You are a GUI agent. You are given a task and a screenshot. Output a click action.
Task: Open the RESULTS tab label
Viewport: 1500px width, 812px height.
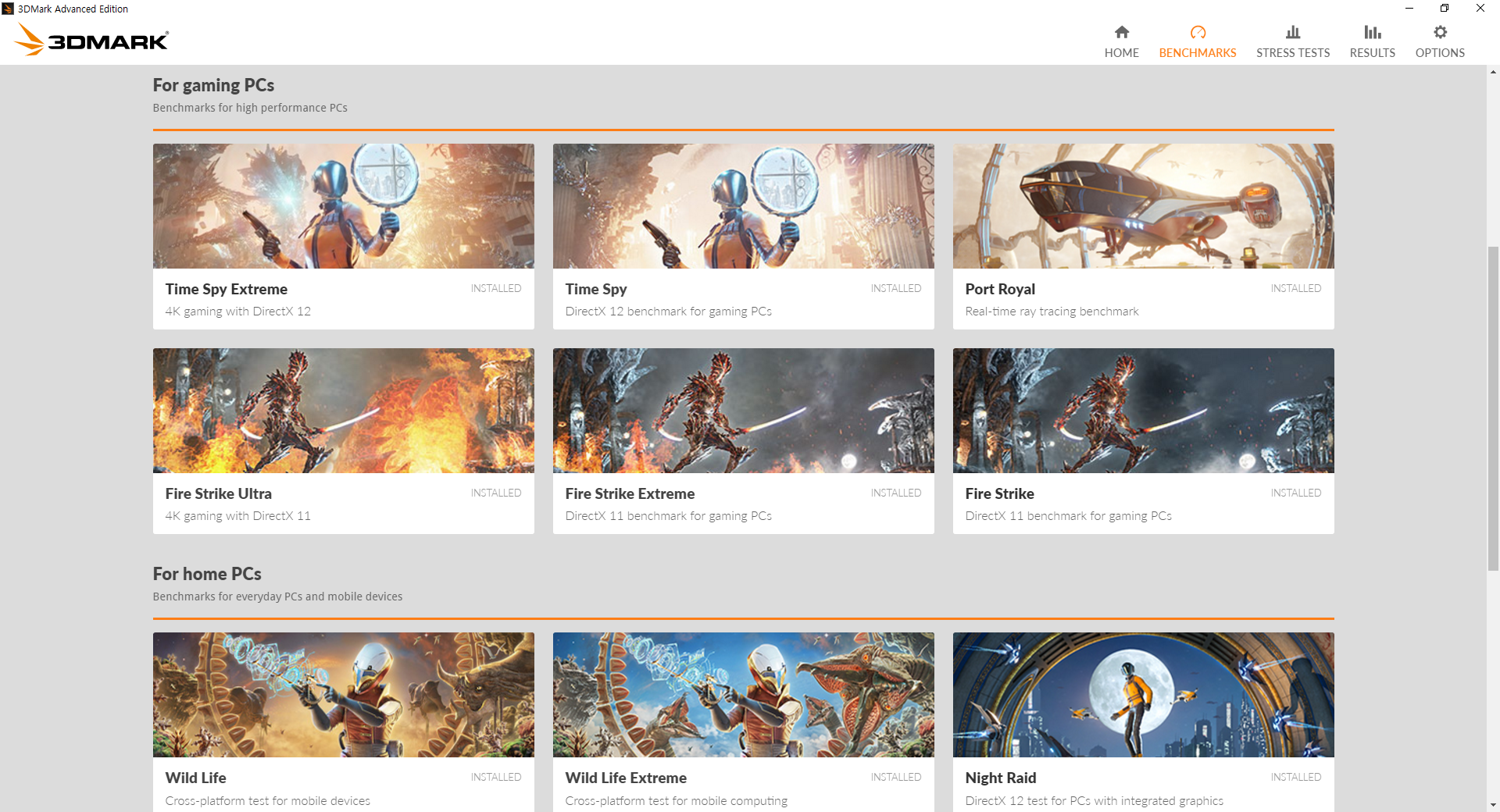tap(1373, 53)
